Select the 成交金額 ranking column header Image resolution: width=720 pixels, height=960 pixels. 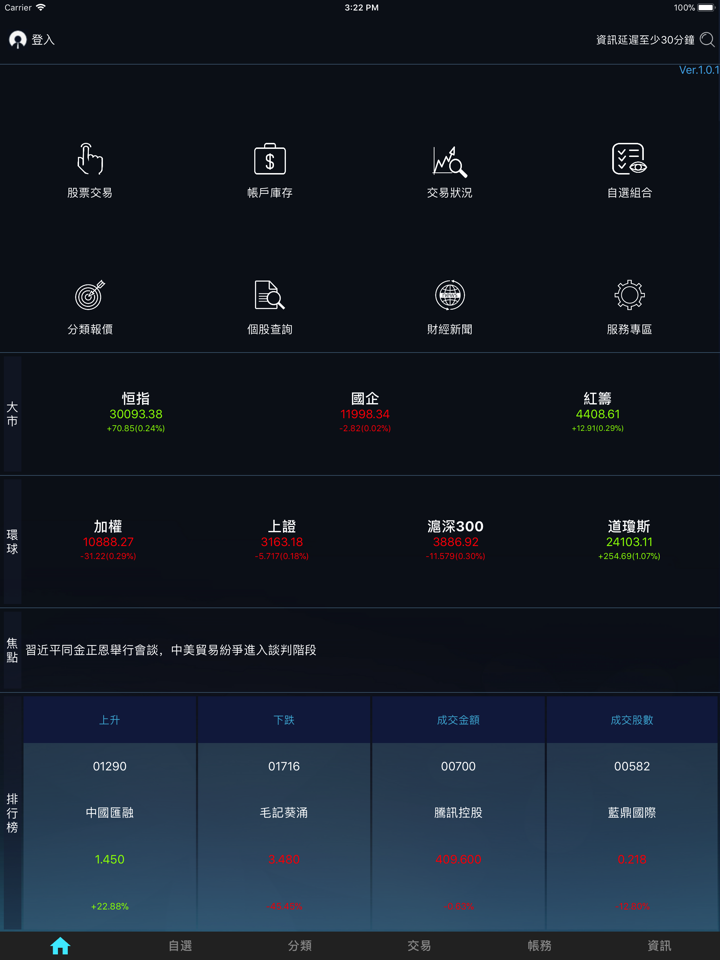click(458, 720)
